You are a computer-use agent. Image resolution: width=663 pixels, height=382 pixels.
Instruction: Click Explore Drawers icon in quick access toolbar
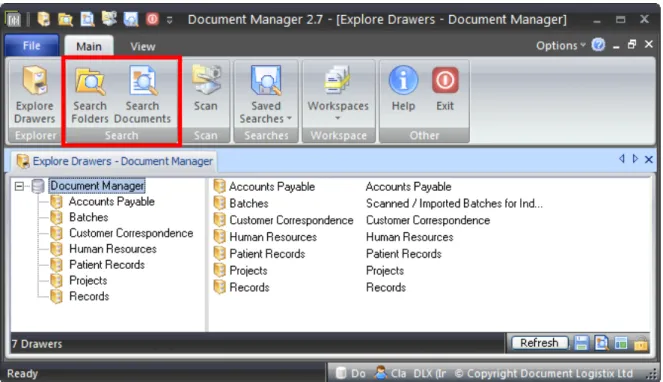click(x=44, y=19)
